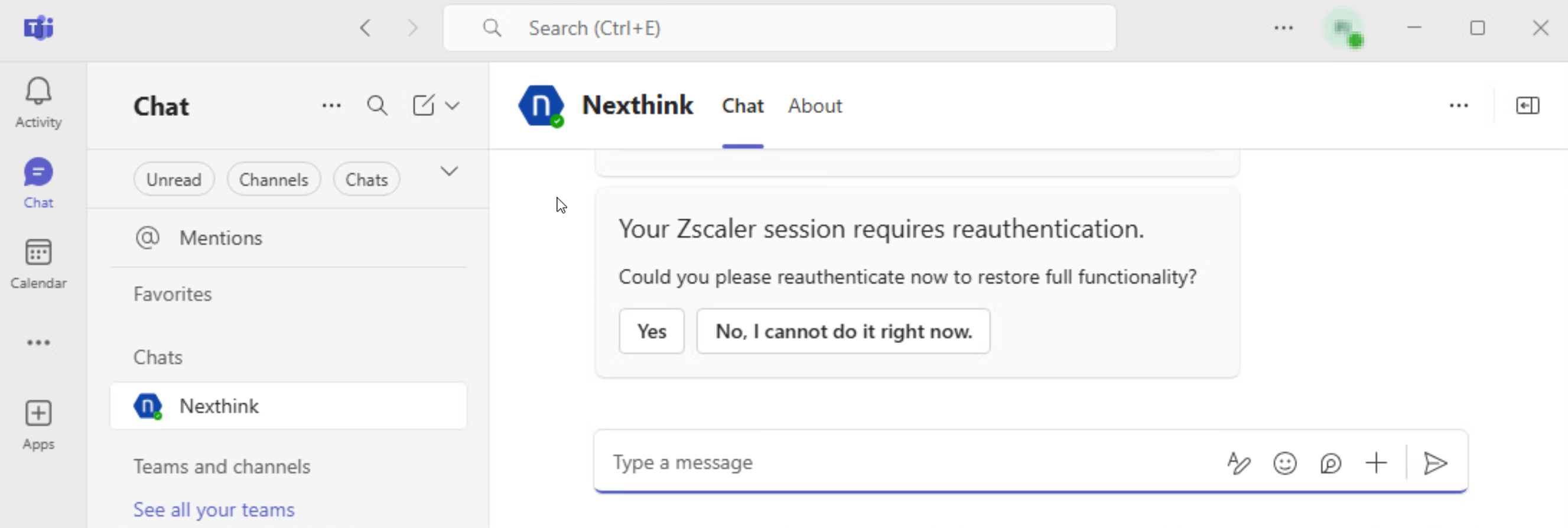Start a new chat with compose icon
Viewport: 1568px width, 528px height.
[424, 106]
